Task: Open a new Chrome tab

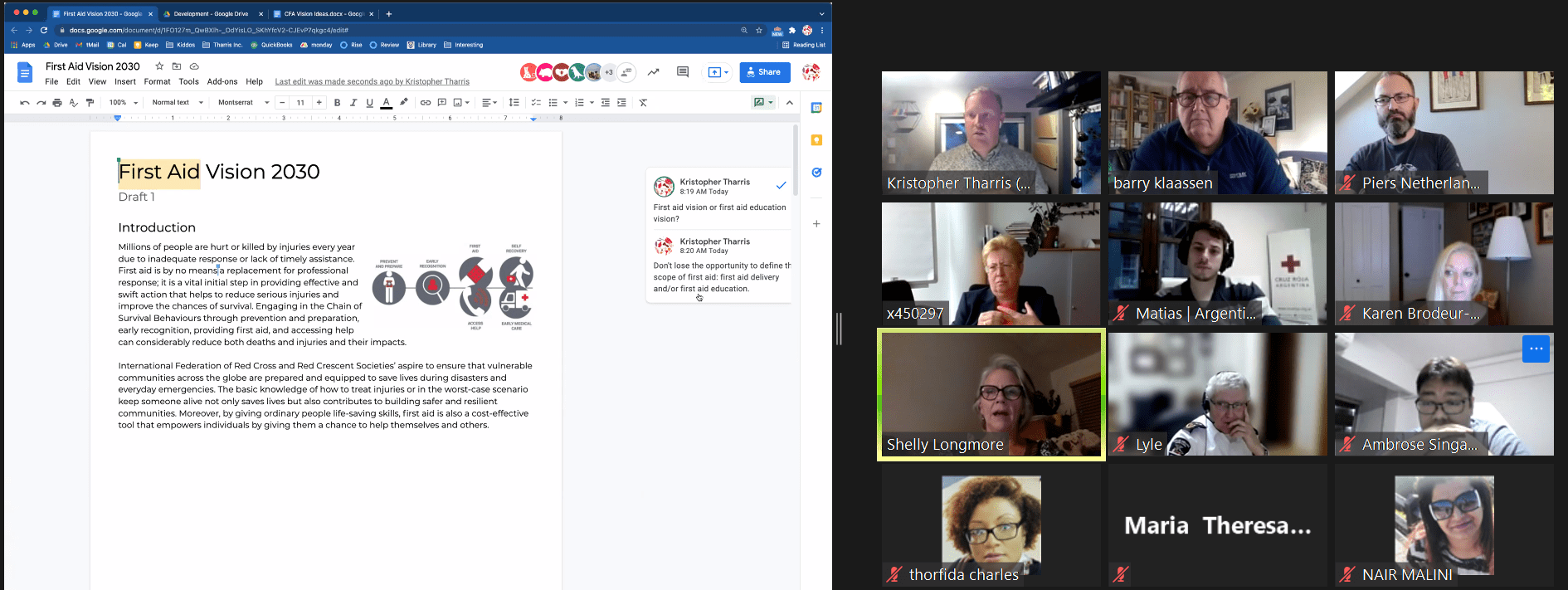Action: (x=389, y=14)
